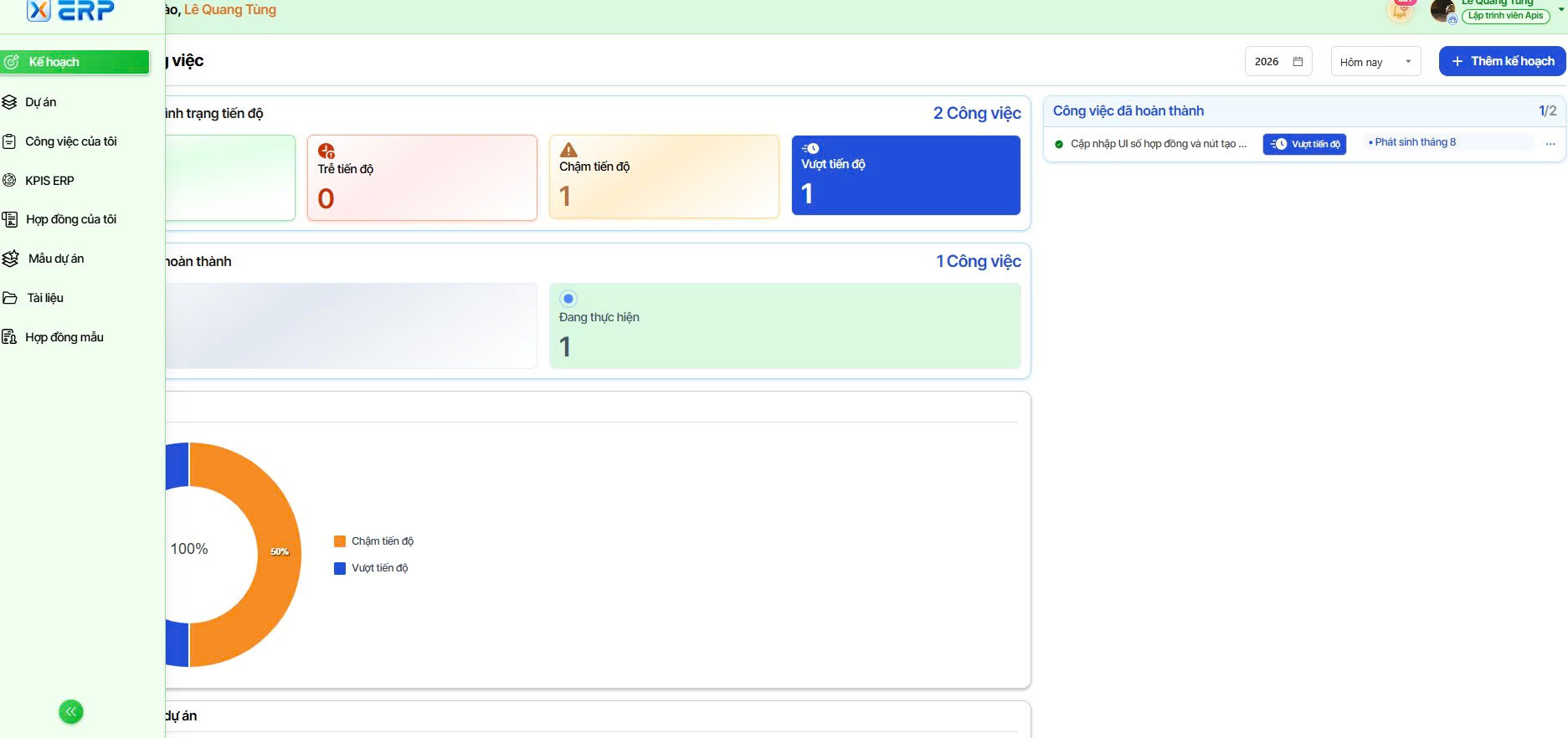
Task: Click the Dự án layers icon
Action: (x=10, y=102)
